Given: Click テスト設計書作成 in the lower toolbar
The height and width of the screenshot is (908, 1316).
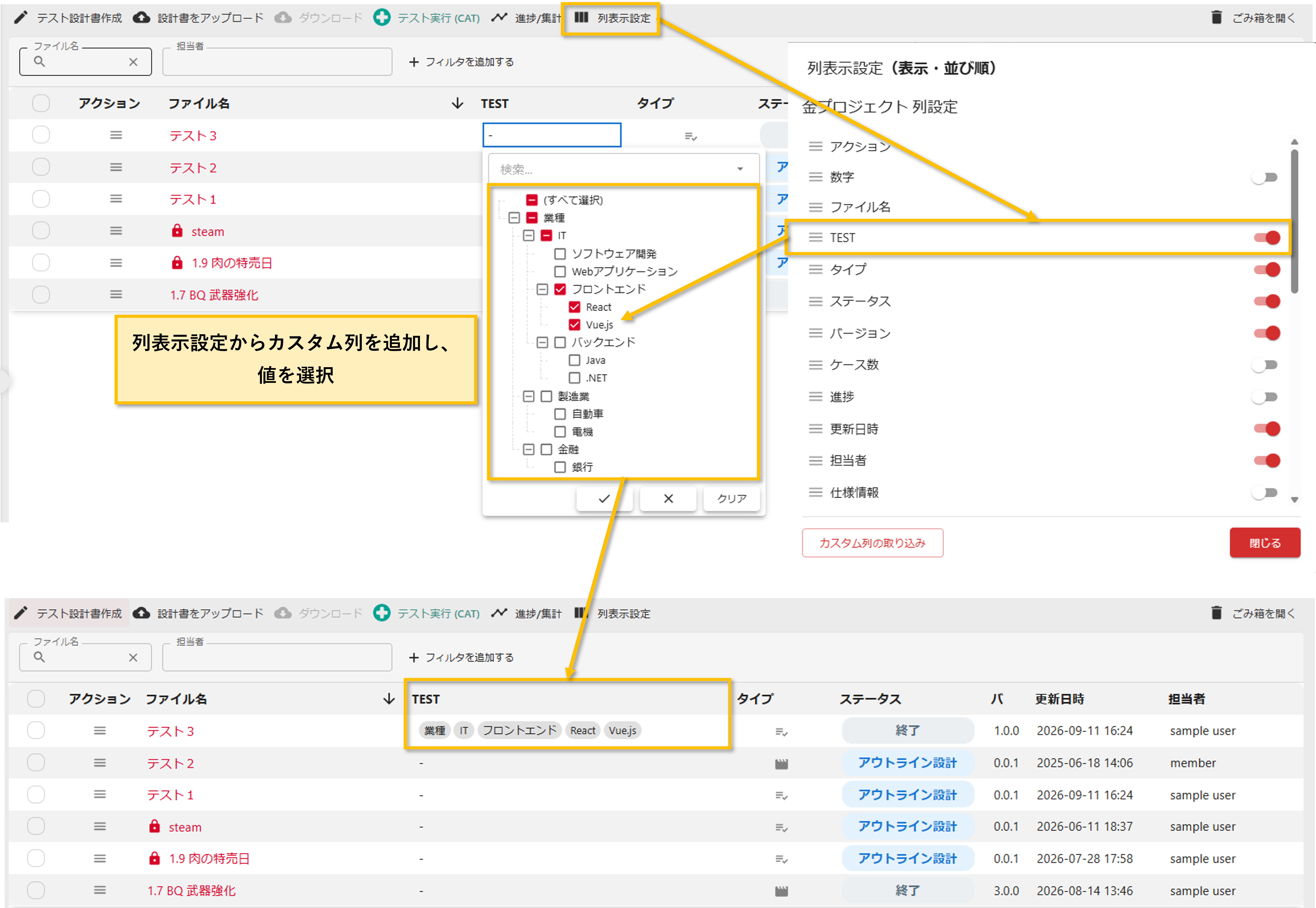Looking at the screenshot, I should (x=80, y=613).
